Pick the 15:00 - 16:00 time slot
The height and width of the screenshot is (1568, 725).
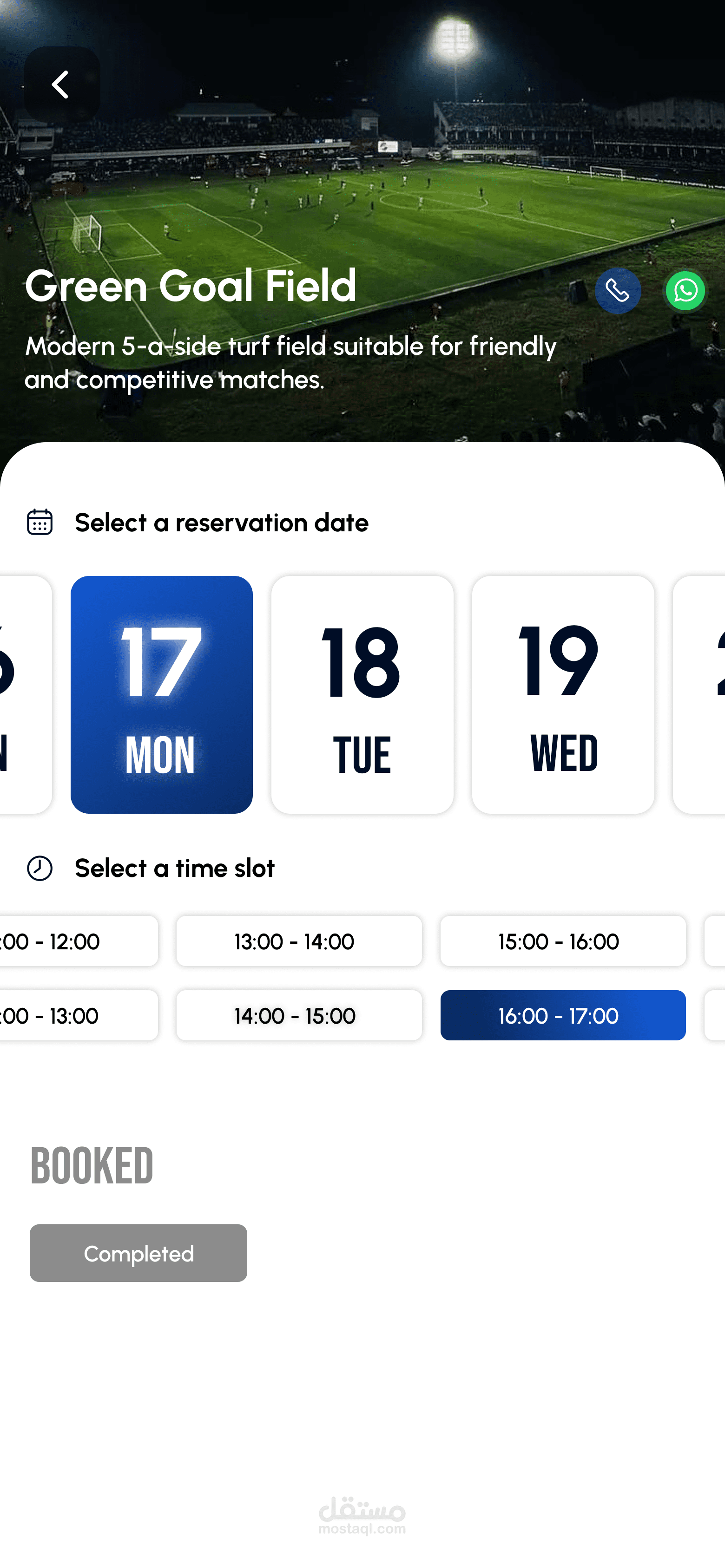pos(563,941)
